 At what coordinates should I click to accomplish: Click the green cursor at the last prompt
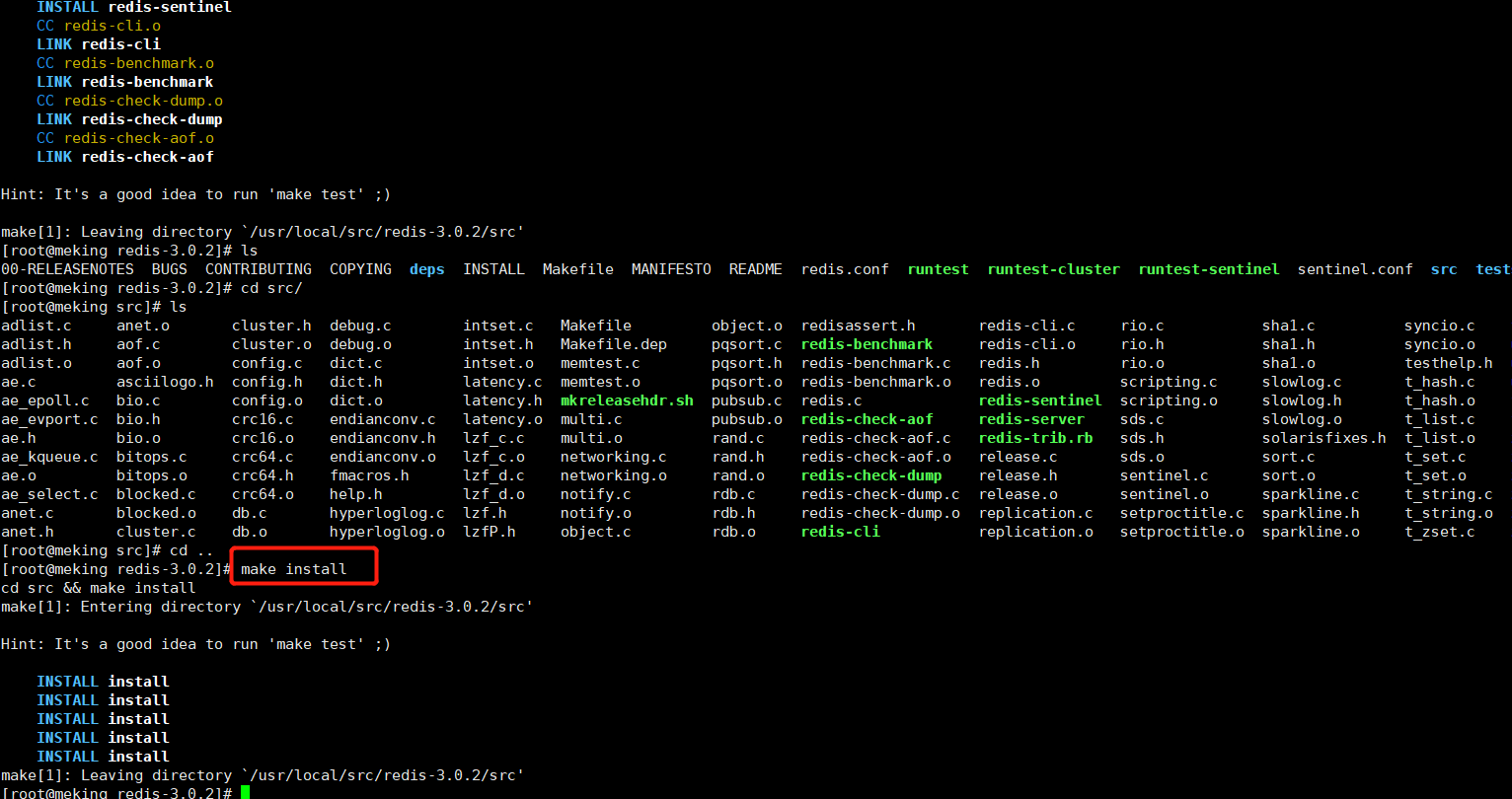(x=245, y=792)
